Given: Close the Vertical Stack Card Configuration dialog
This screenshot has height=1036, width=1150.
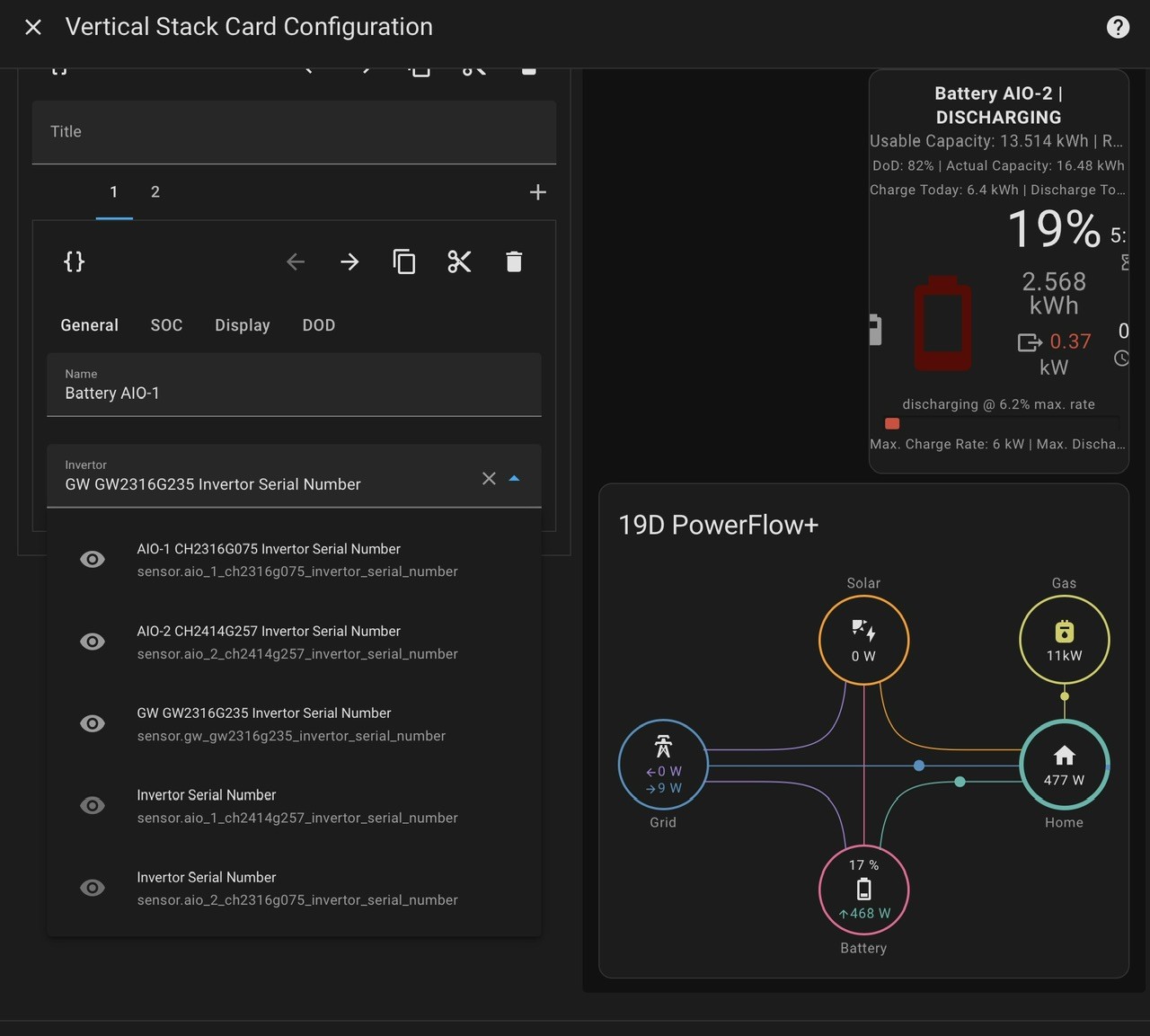Looking at the screenshot, I should pos(33,27).
